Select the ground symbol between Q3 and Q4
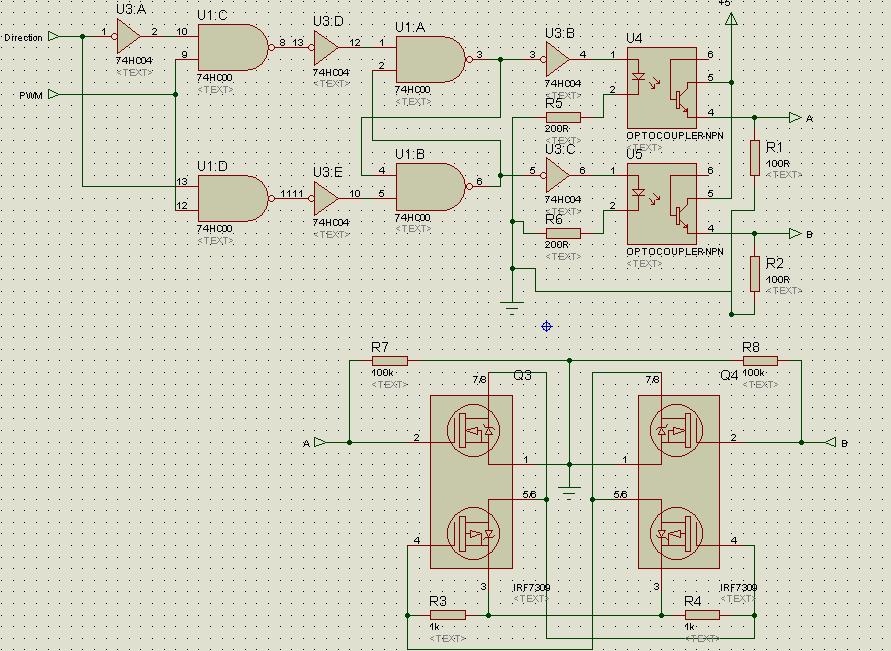 570,491
